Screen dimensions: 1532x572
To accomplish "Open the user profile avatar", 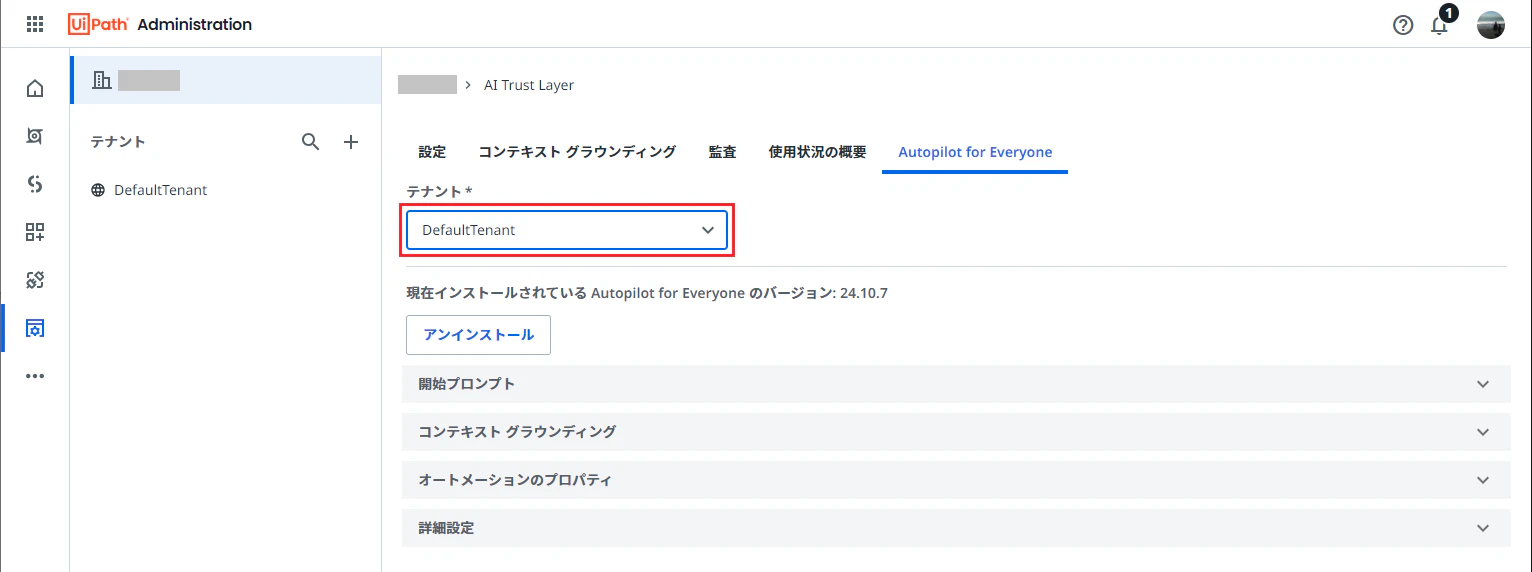I will tap(1491, 25).
